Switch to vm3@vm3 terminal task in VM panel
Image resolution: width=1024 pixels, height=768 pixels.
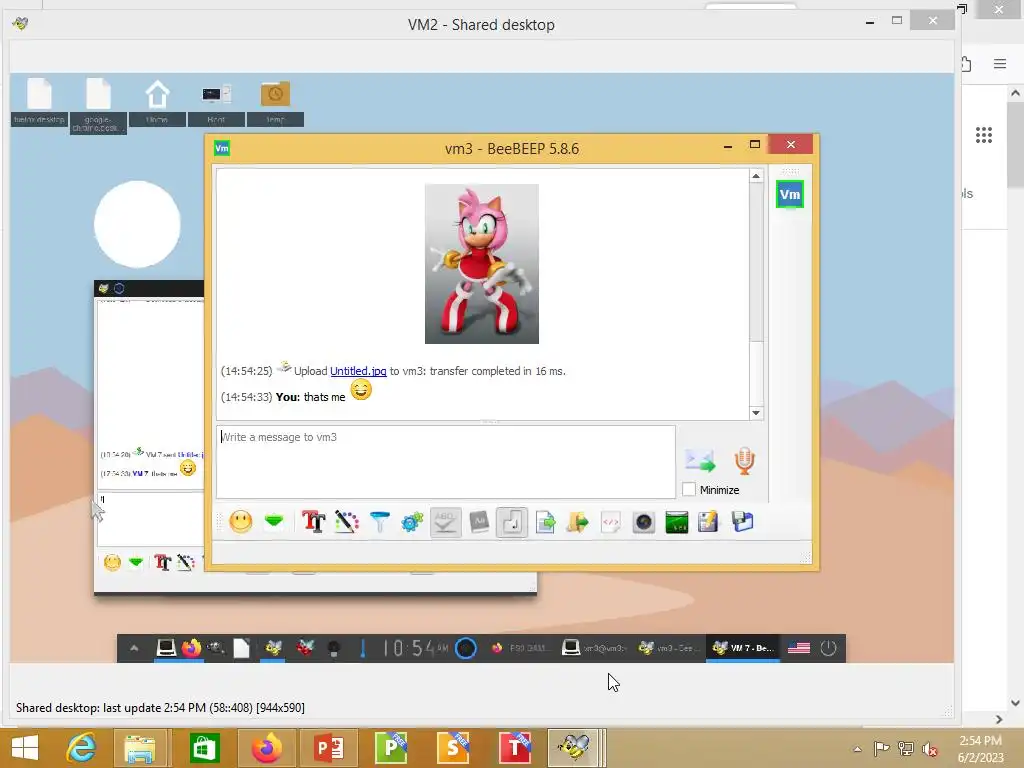point(594,648)
